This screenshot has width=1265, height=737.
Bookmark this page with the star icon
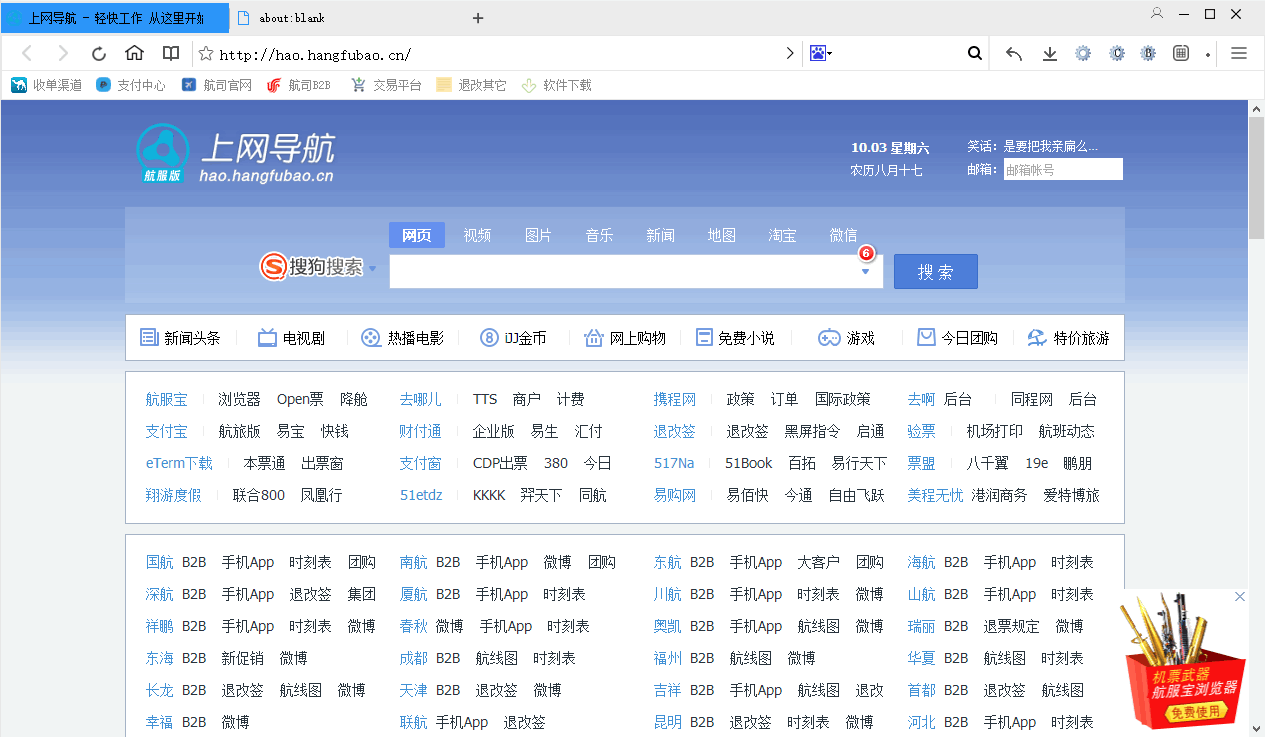206,54
